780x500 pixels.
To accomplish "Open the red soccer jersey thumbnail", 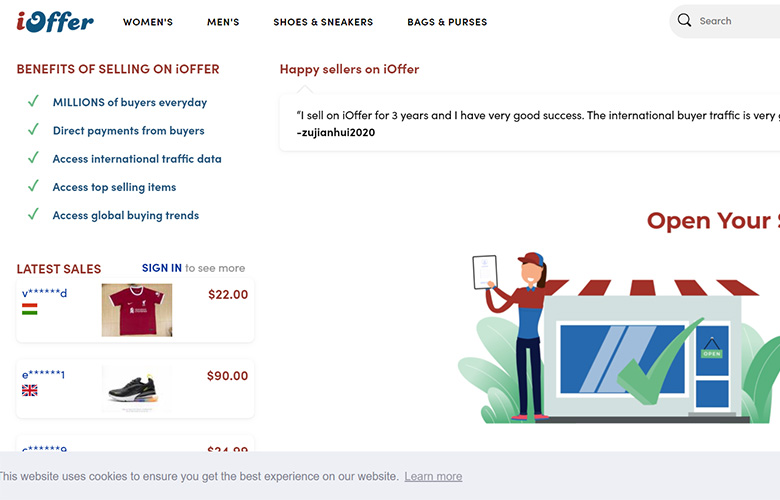I will [137, 310].
